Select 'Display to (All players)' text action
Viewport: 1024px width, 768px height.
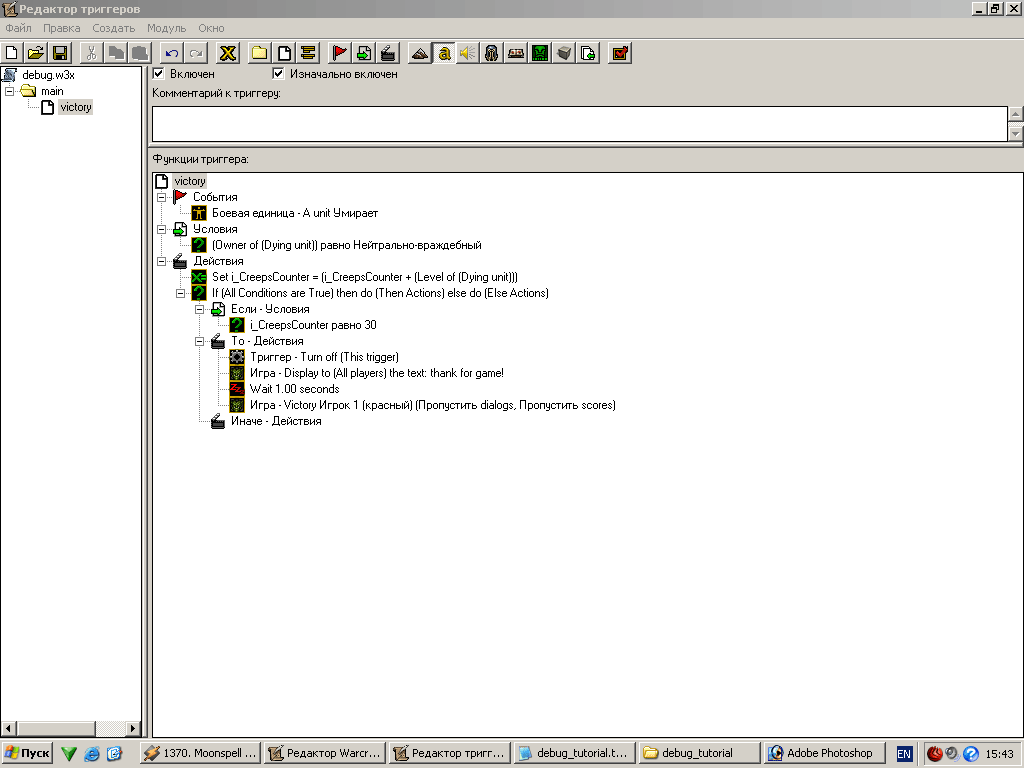377,373
